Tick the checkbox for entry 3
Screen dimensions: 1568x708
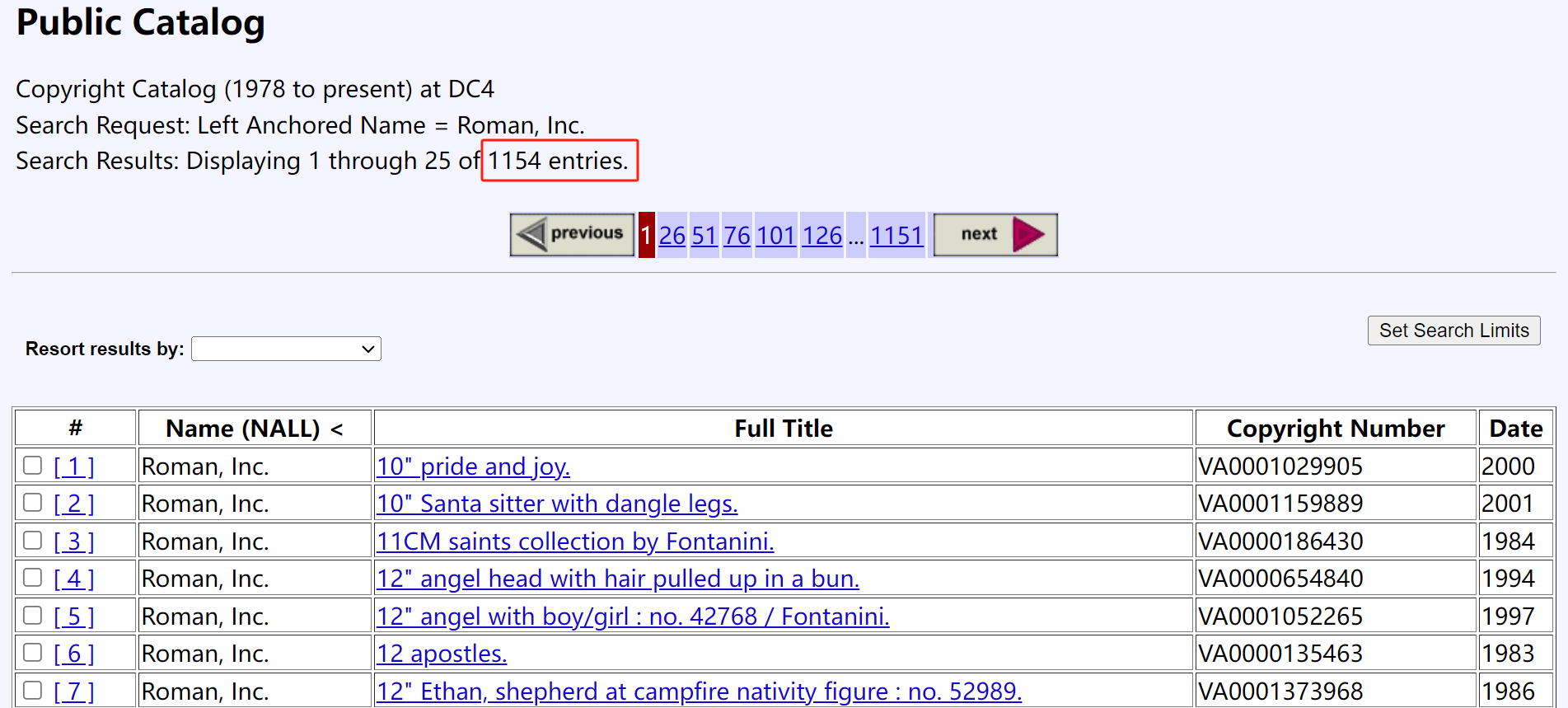click(x=33, y=541)
